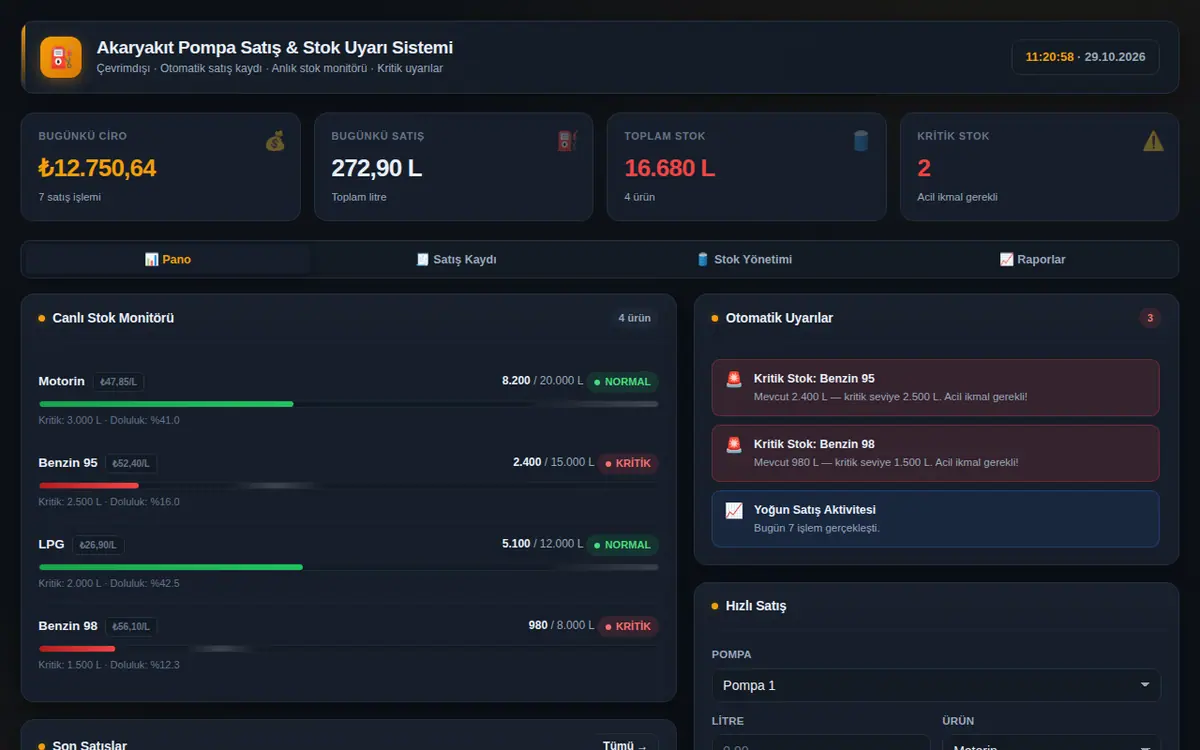Click the "4 ürün" badge in Canlı Stok Monitörü

(634, 318)
